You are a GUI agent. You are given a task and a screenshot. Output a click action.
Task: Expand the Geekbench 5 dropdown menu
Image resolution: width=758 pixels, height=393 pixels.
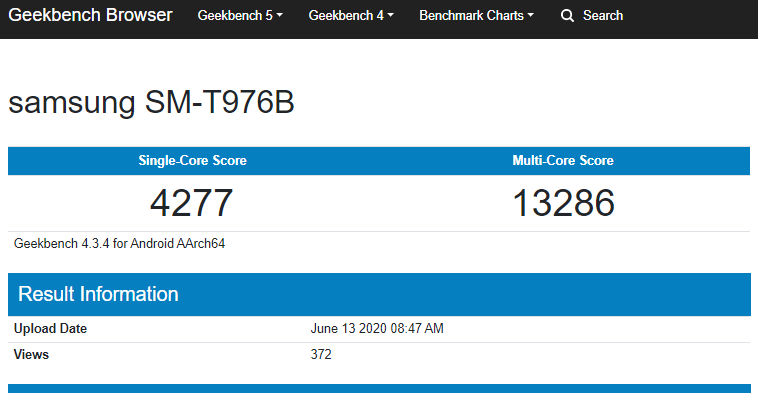tap(240, 15)
